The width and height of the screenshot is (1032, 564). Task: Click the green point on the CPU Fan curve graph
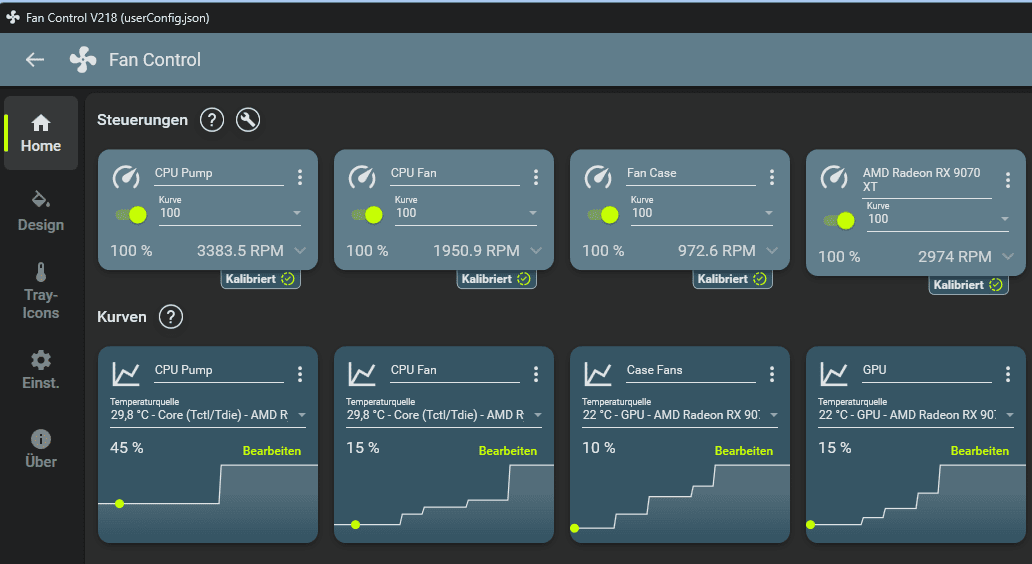(355, 525)
